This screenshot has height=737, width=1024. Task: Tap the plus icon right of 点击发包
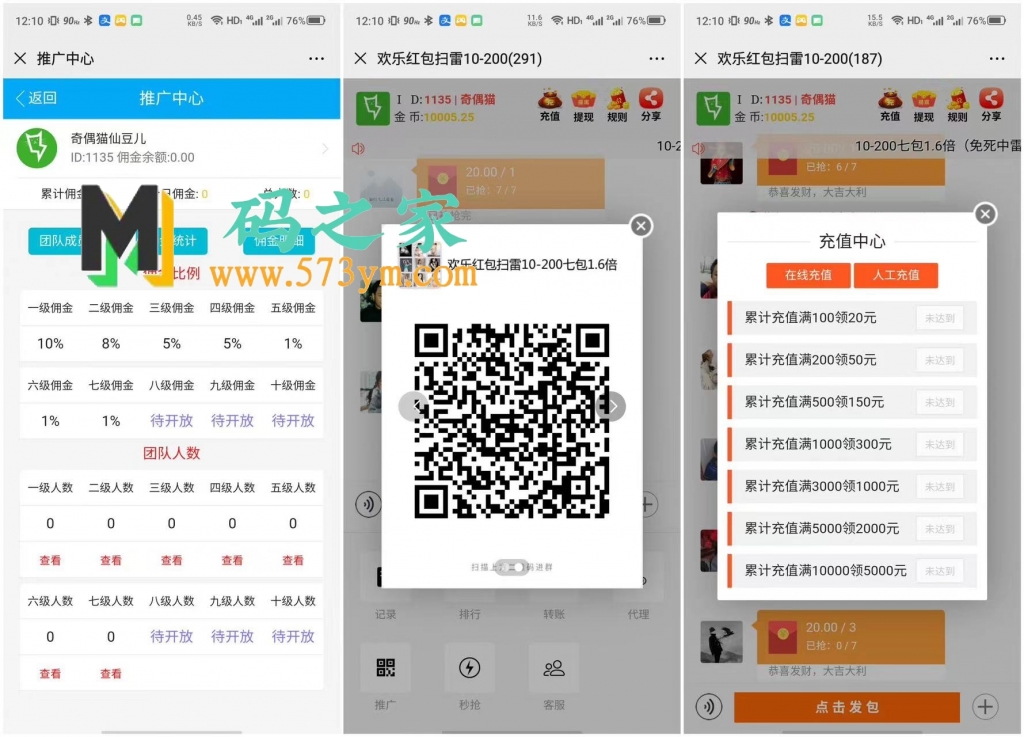985,707
